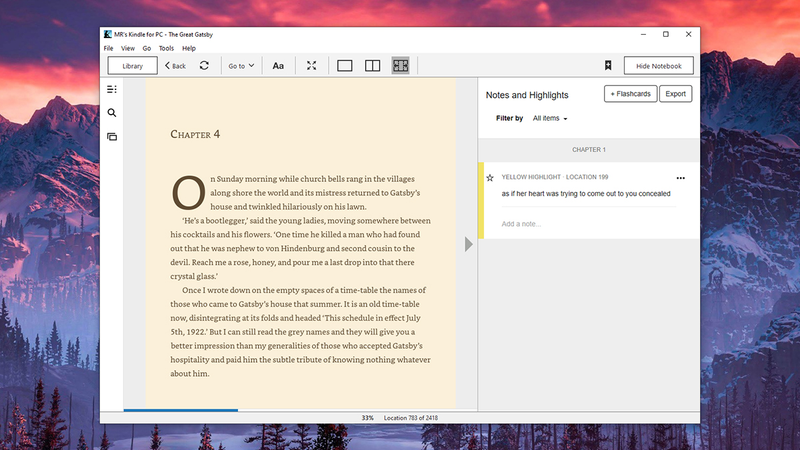
Task: Open the File menu
Action: point(109,48)
